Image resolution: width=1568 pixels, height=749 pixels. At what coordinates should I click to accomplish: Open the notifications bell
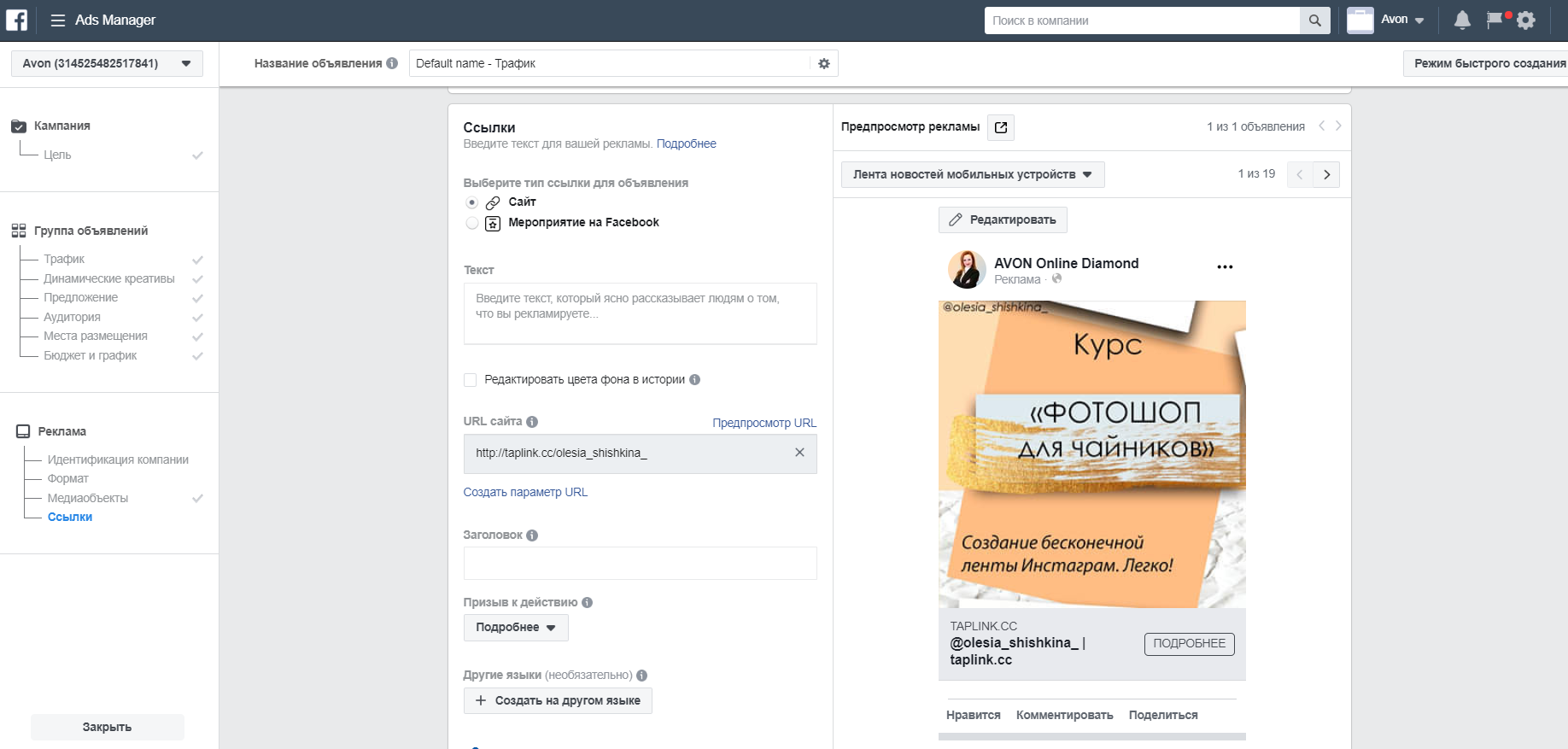[x=1462, y=20]
